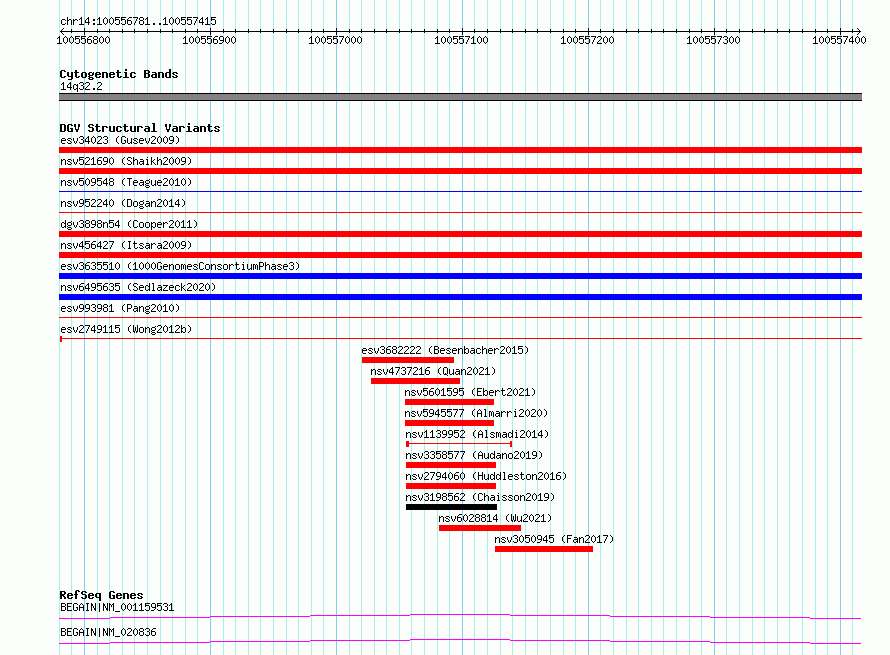Open nsv3358577 (Audano2019) variant label

pyautogui.click(x=475, y=455)
